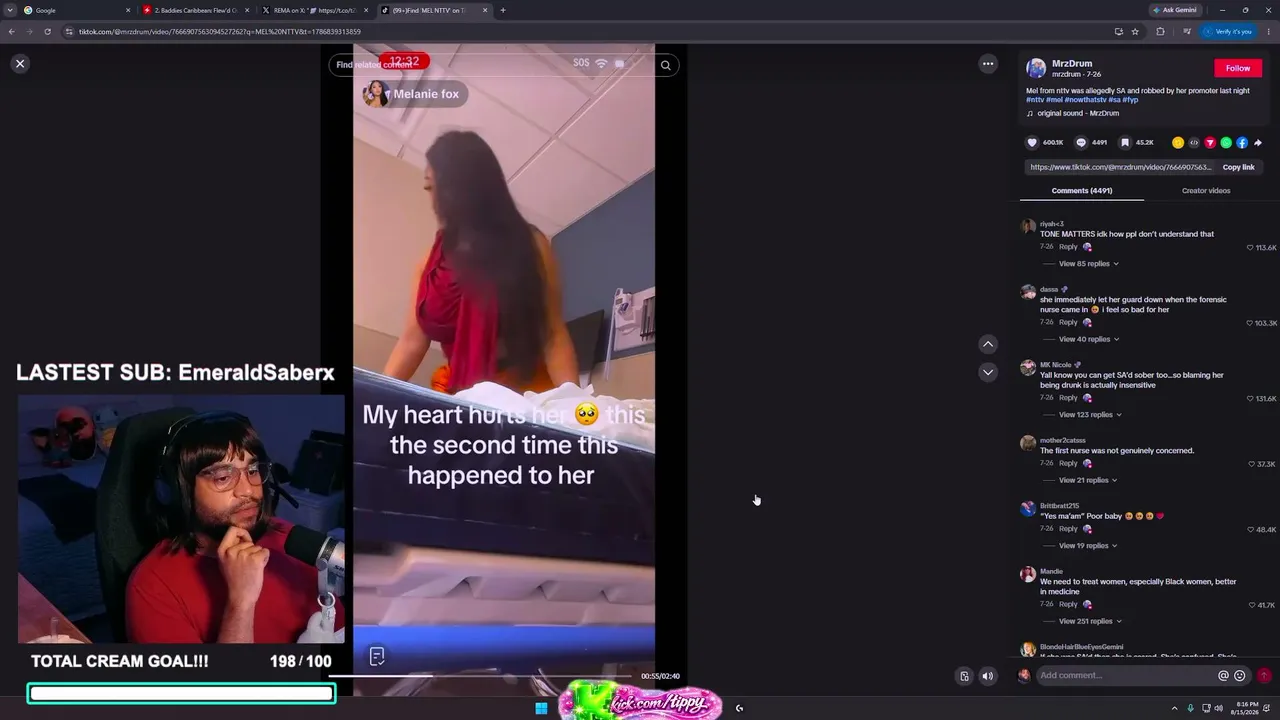This screenshot has width=1280, height=720.
Task: Go to the next video with down arrow
Action: click(x=988, y=372)
